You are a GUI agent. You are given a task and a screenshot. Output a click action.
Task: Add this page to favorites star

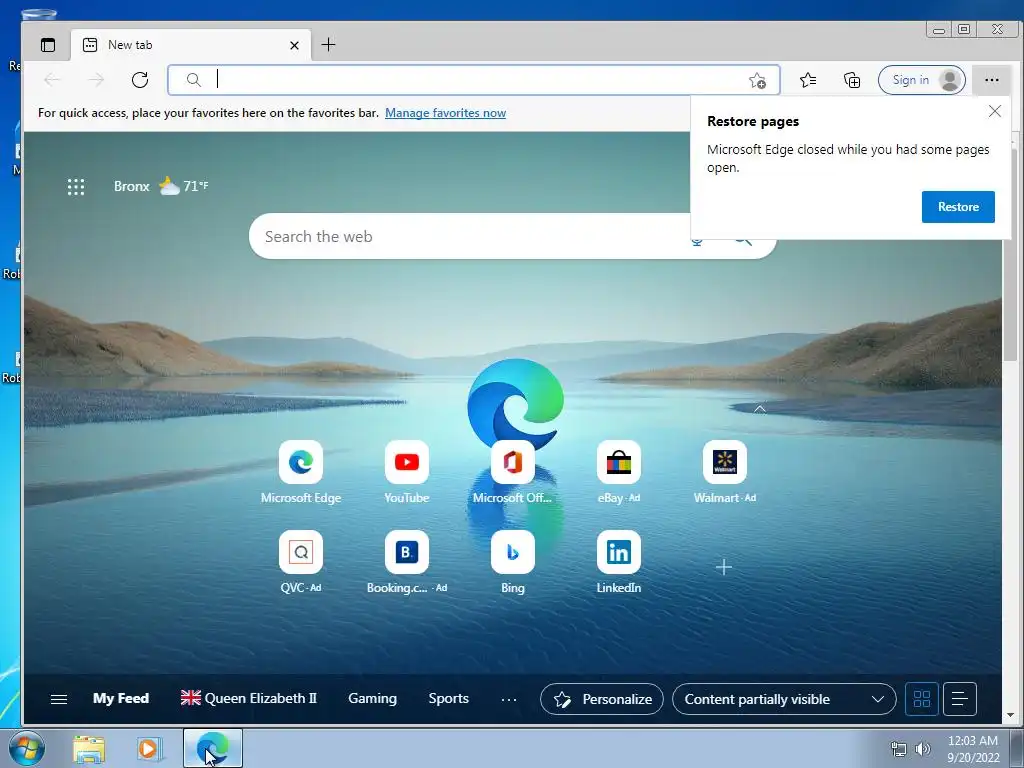click(x=757, y=80)
